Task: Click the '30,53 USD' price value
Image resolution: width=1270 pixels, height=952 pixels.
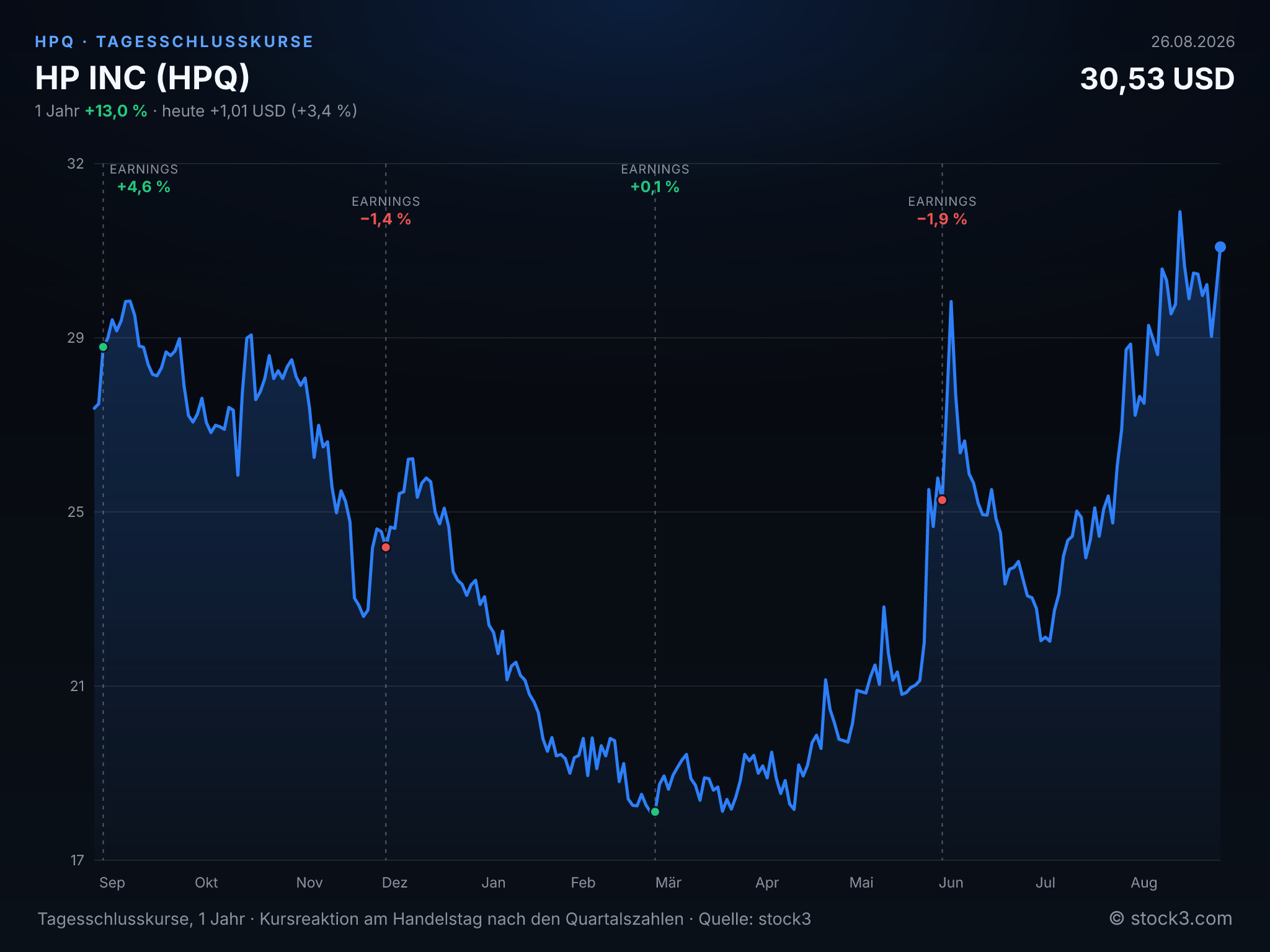Action: [1157, 79]
